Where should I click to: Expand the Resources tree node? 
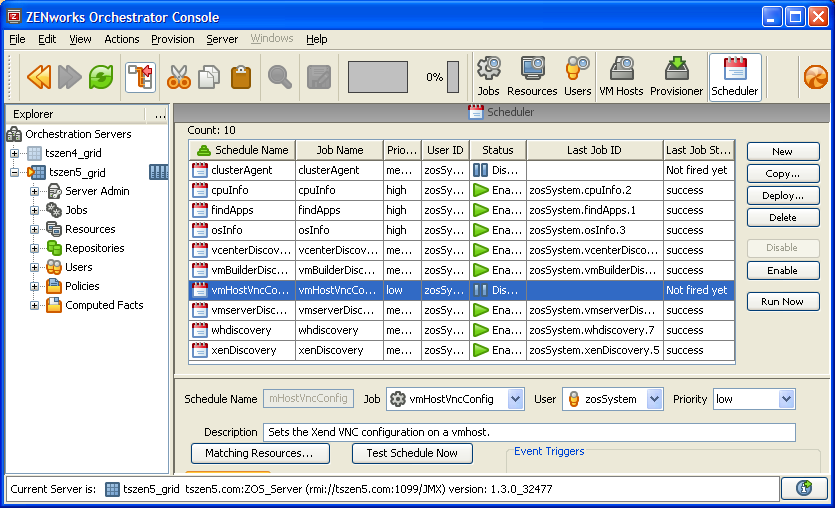click(34, 230)
